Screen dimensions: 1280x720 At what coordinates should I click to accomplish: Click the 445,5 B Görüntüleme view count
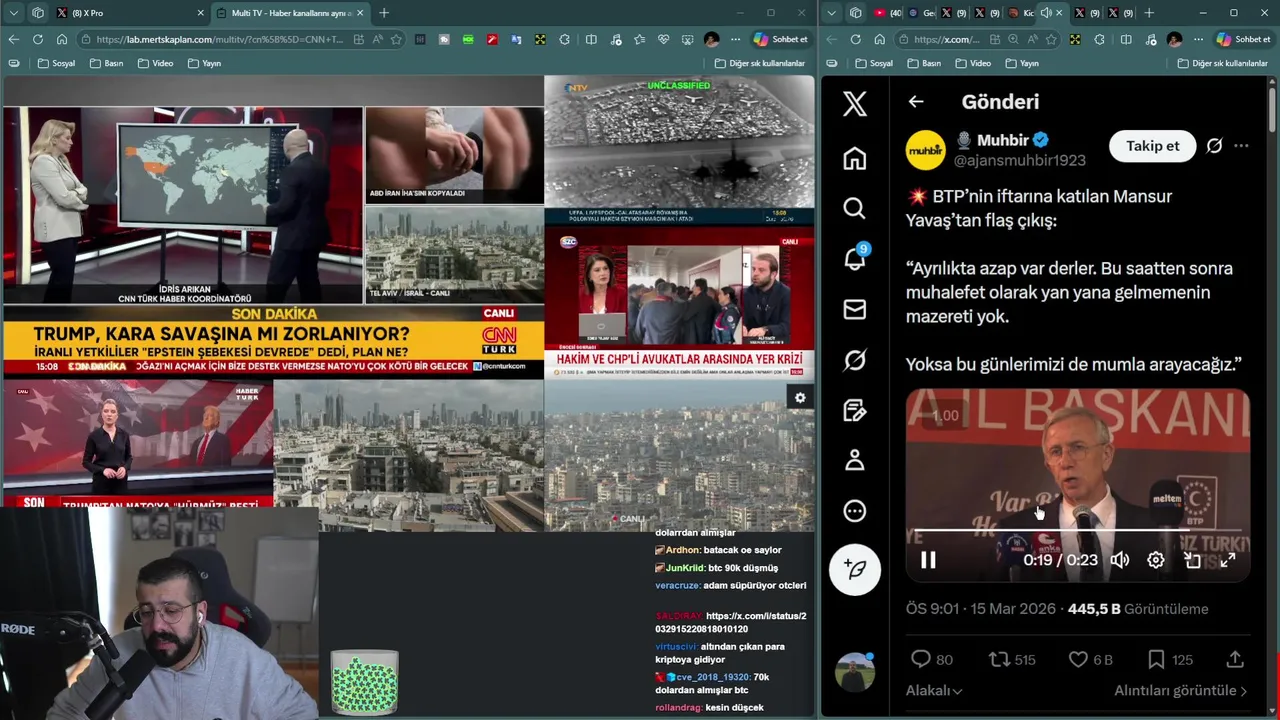tap(1138, 609)
